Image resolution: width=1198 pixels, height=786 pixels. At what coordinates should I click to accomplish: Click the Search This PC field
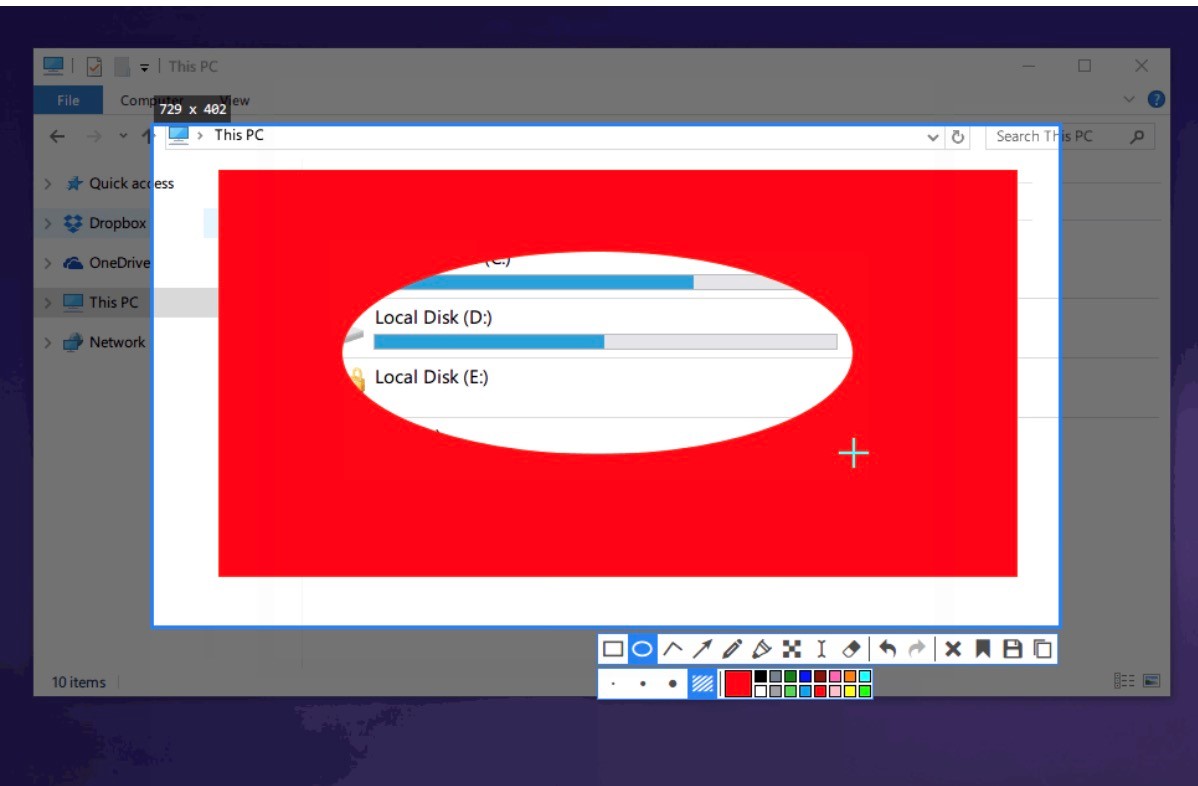pyautogui.click(x=1070, y=137)
